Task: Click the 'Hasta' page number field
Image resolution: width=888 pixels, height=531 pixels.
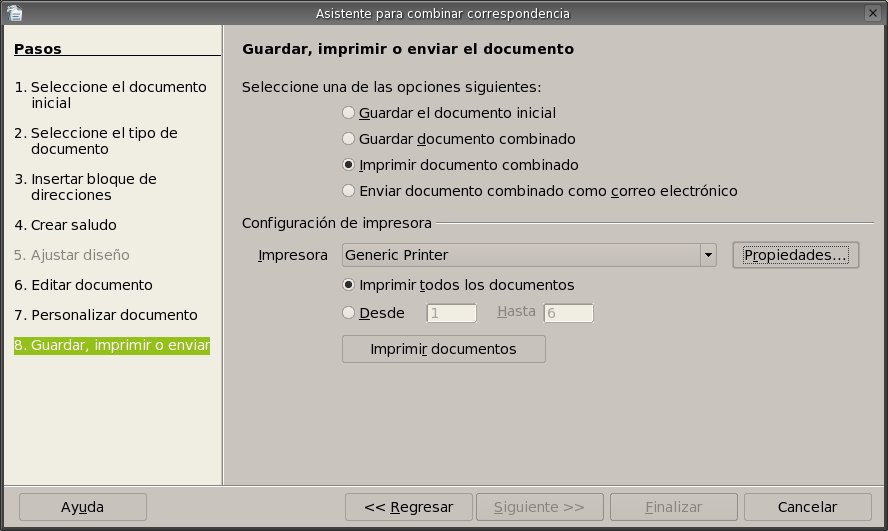Action: 568,313
